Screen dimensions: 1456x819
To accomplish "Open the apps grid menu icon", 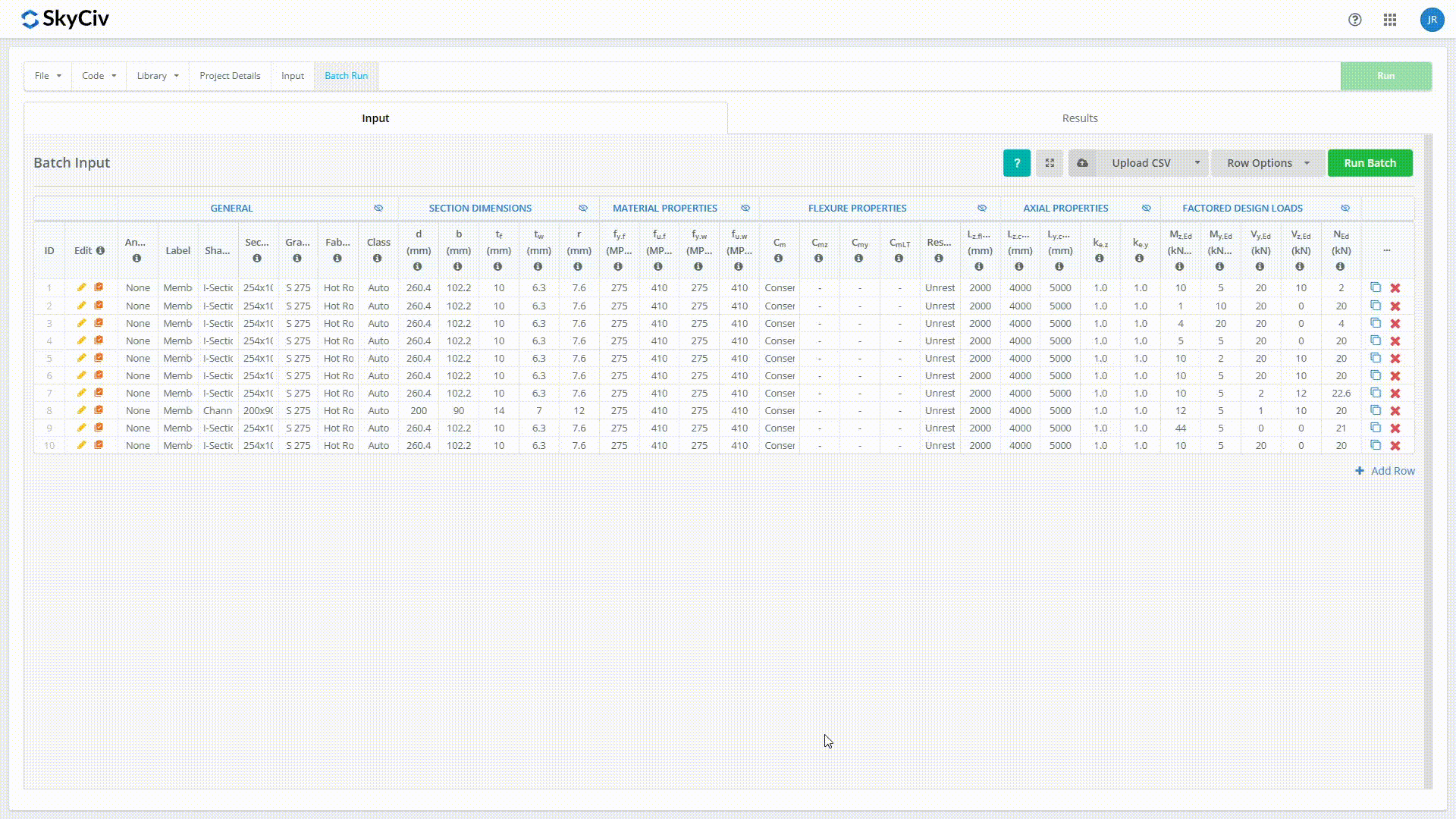I will 1390,20.
